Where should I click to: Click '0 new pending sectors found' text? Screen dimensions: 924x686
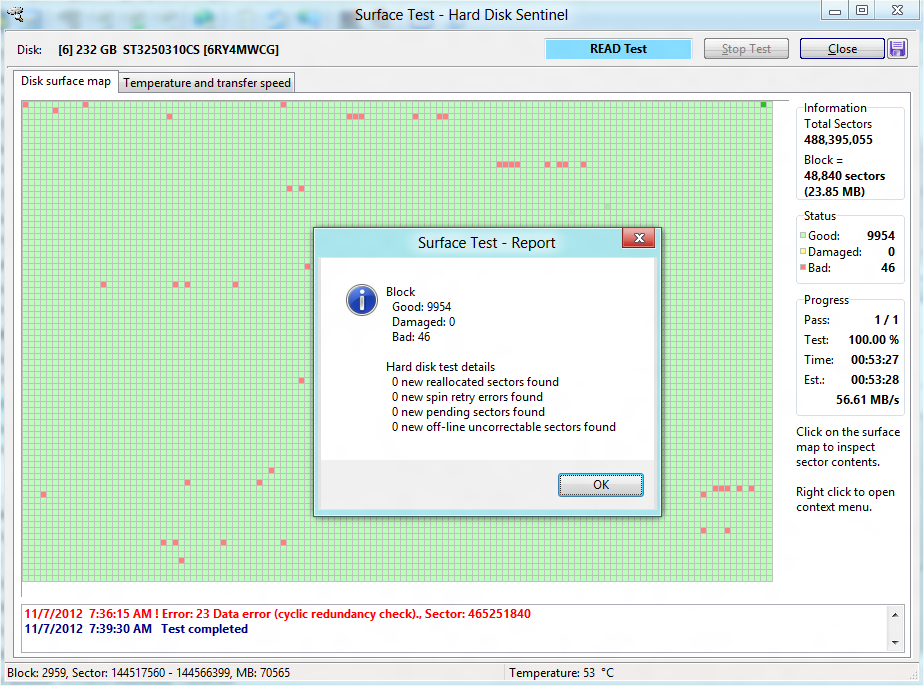[468, 412]
